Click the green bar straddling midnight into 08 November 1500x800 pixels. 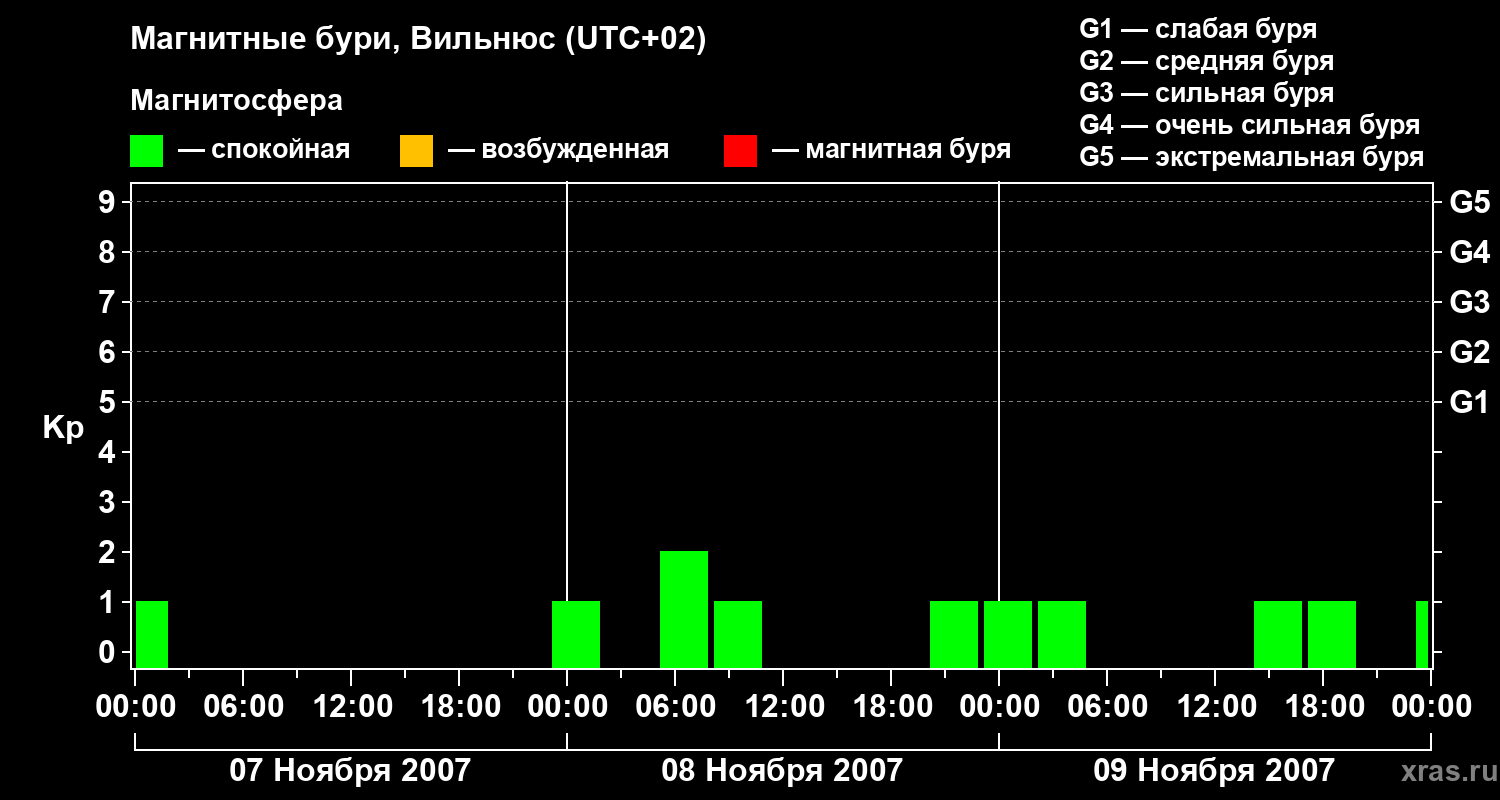tap(576, 634)
